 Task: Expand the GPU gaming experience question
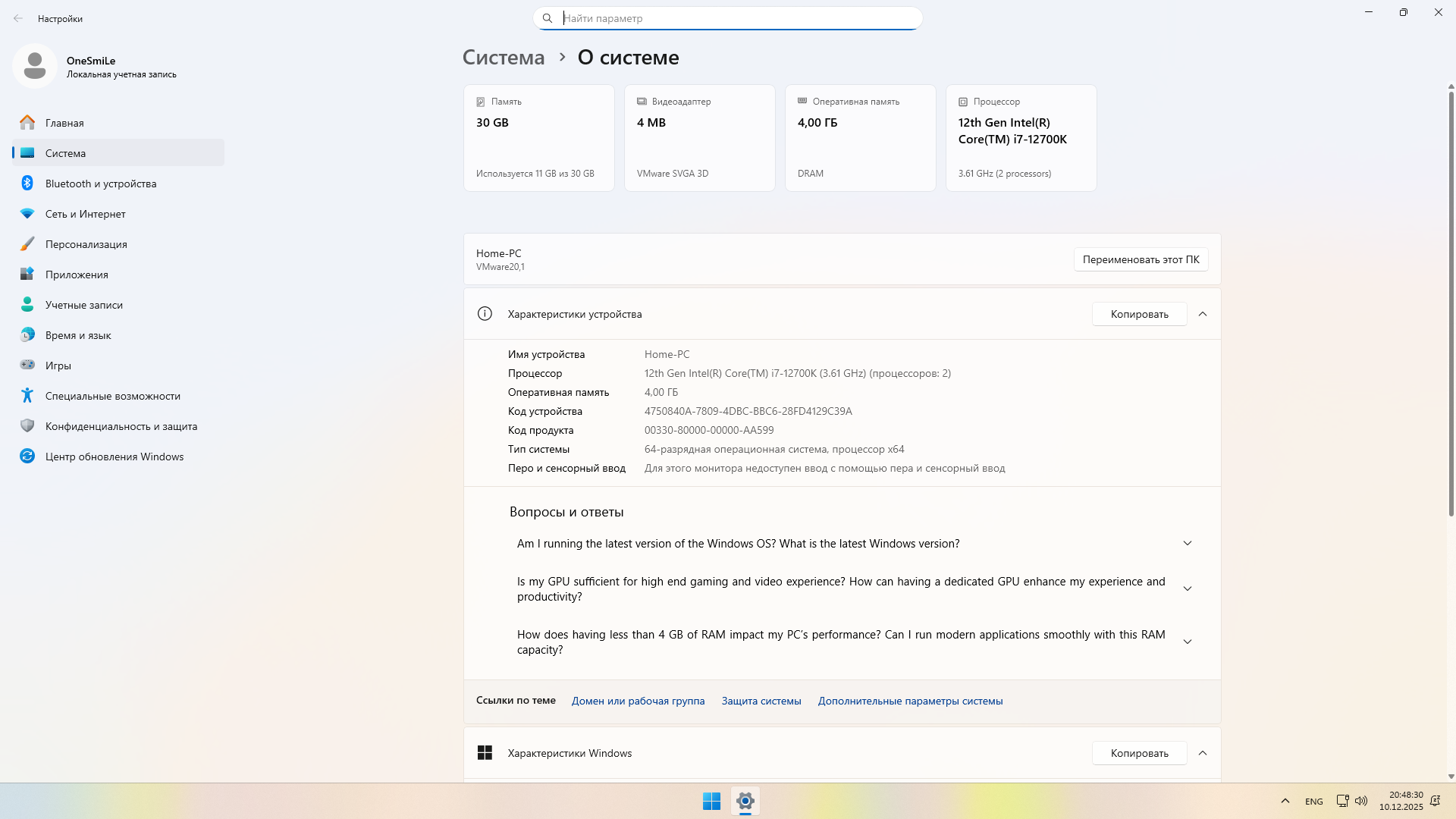coord(1188,589)
